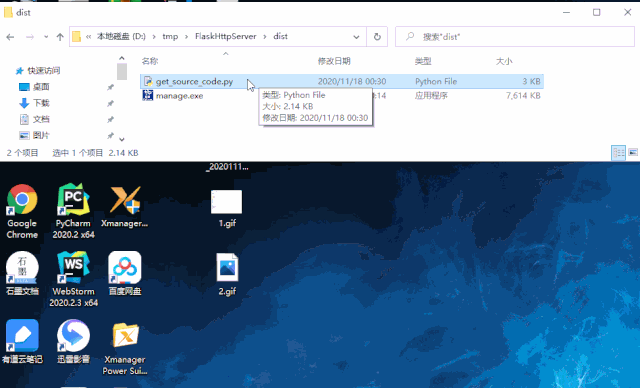Click 7,614 KB size of manage.exe

[523, 96]
